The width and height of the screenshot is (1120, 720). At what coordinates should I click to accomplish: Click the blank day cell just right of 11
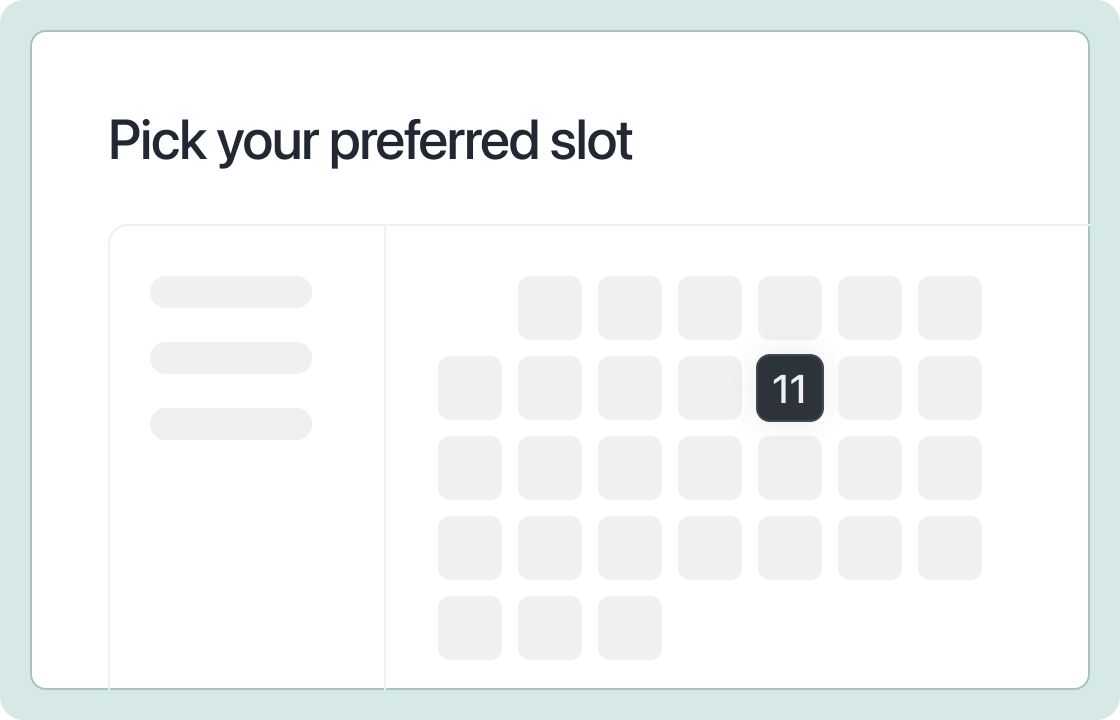870,388
